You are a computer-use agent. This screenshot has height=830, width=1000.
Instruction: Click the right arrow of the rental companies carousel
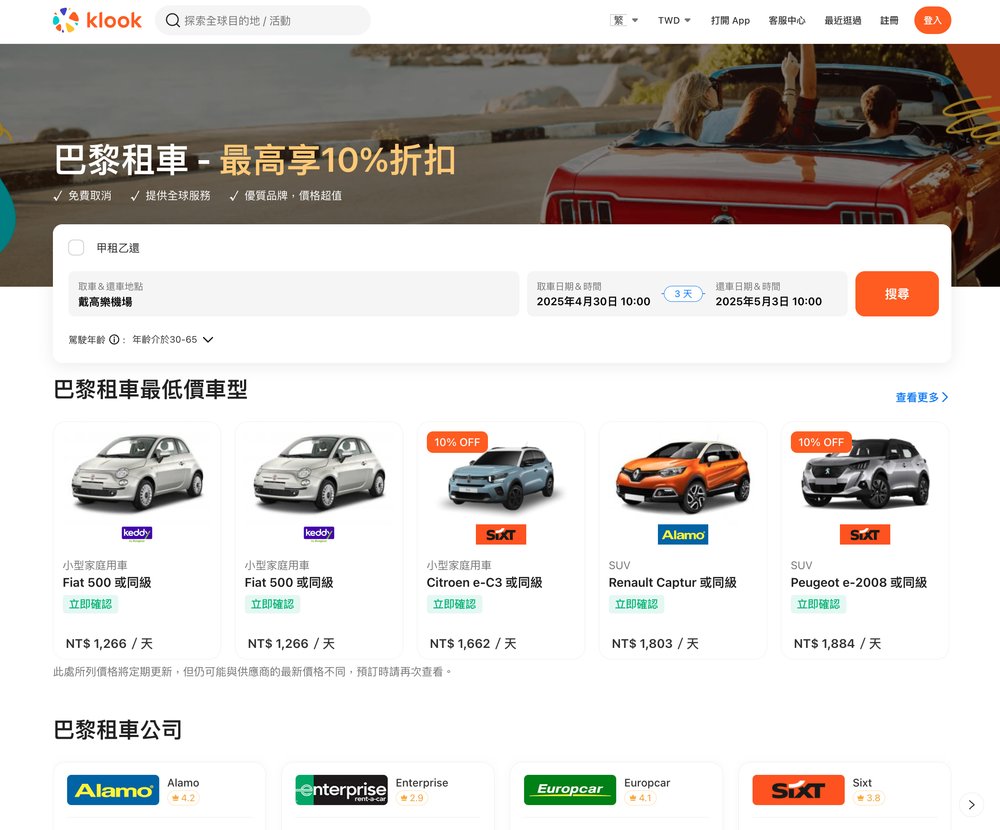tap(969, 804)
